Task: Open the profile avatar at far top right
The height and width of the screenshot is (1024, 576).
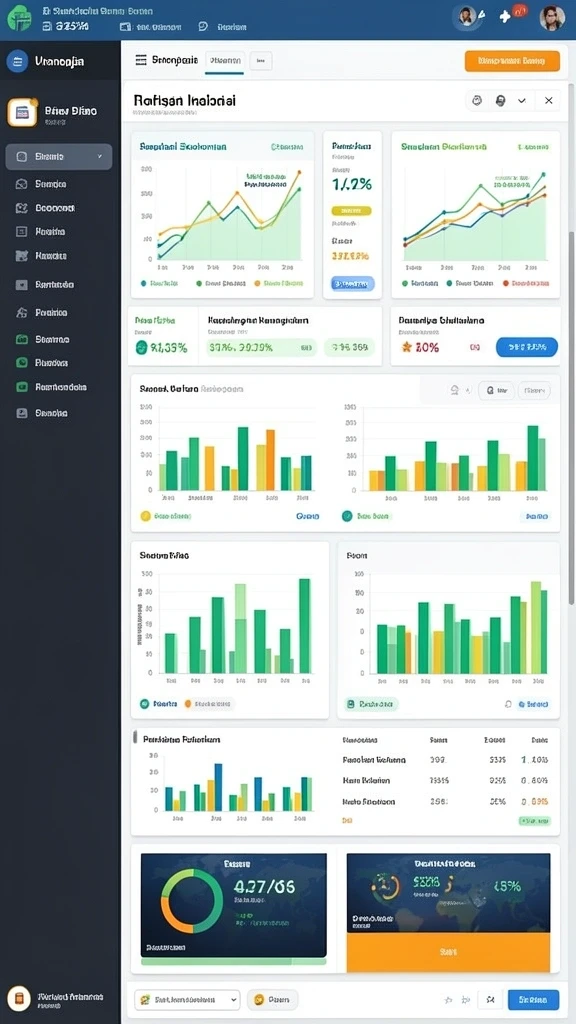Action: pos(552,18)
